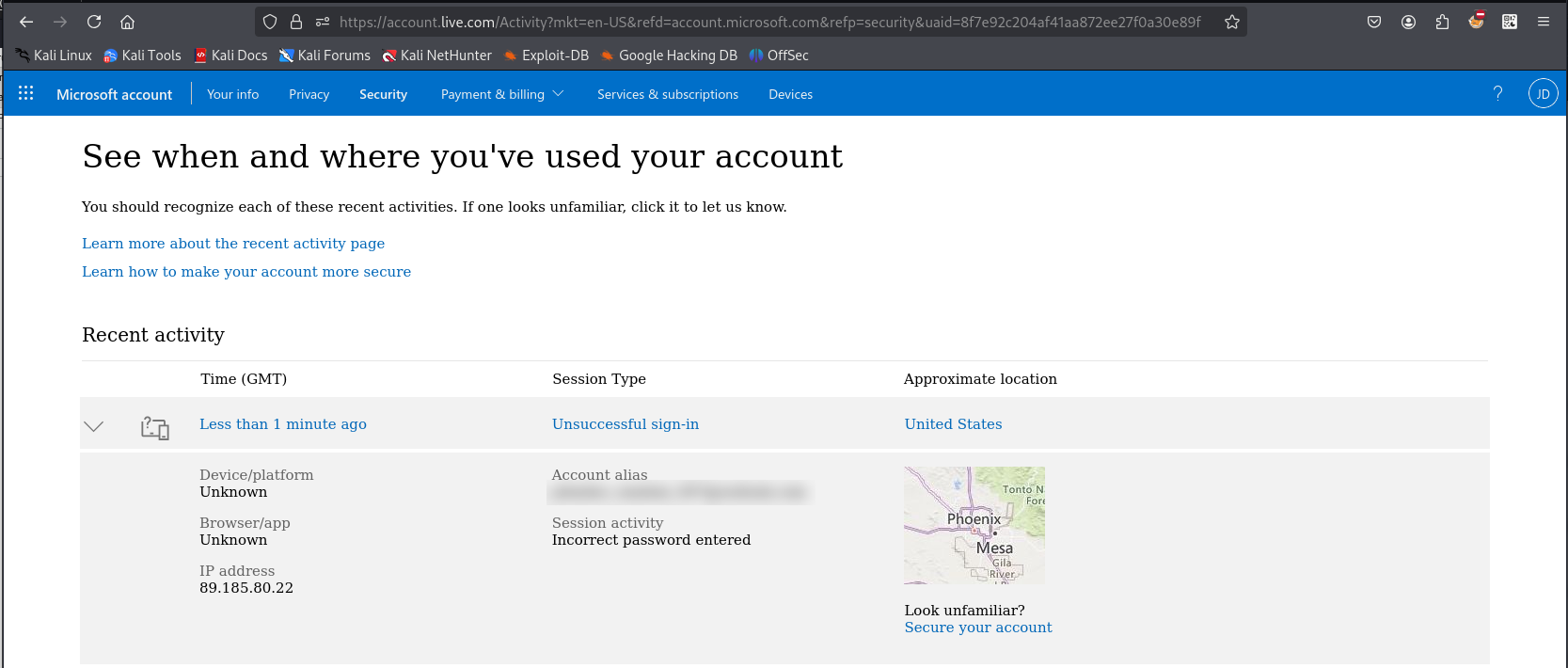This screenshot has width=1568, height=668.
Task: Bookmark this page with the star
Action: click(1232, 22)
